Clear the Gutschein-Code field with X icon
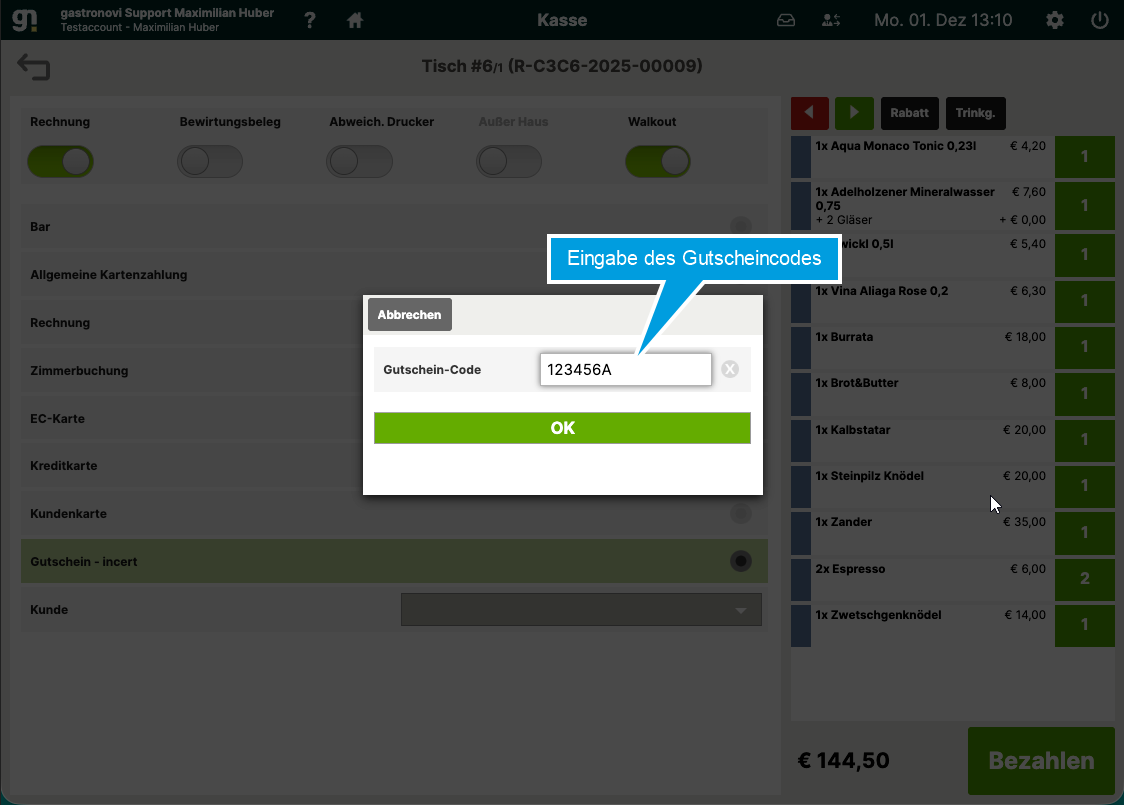 click(x=730, y=369)
